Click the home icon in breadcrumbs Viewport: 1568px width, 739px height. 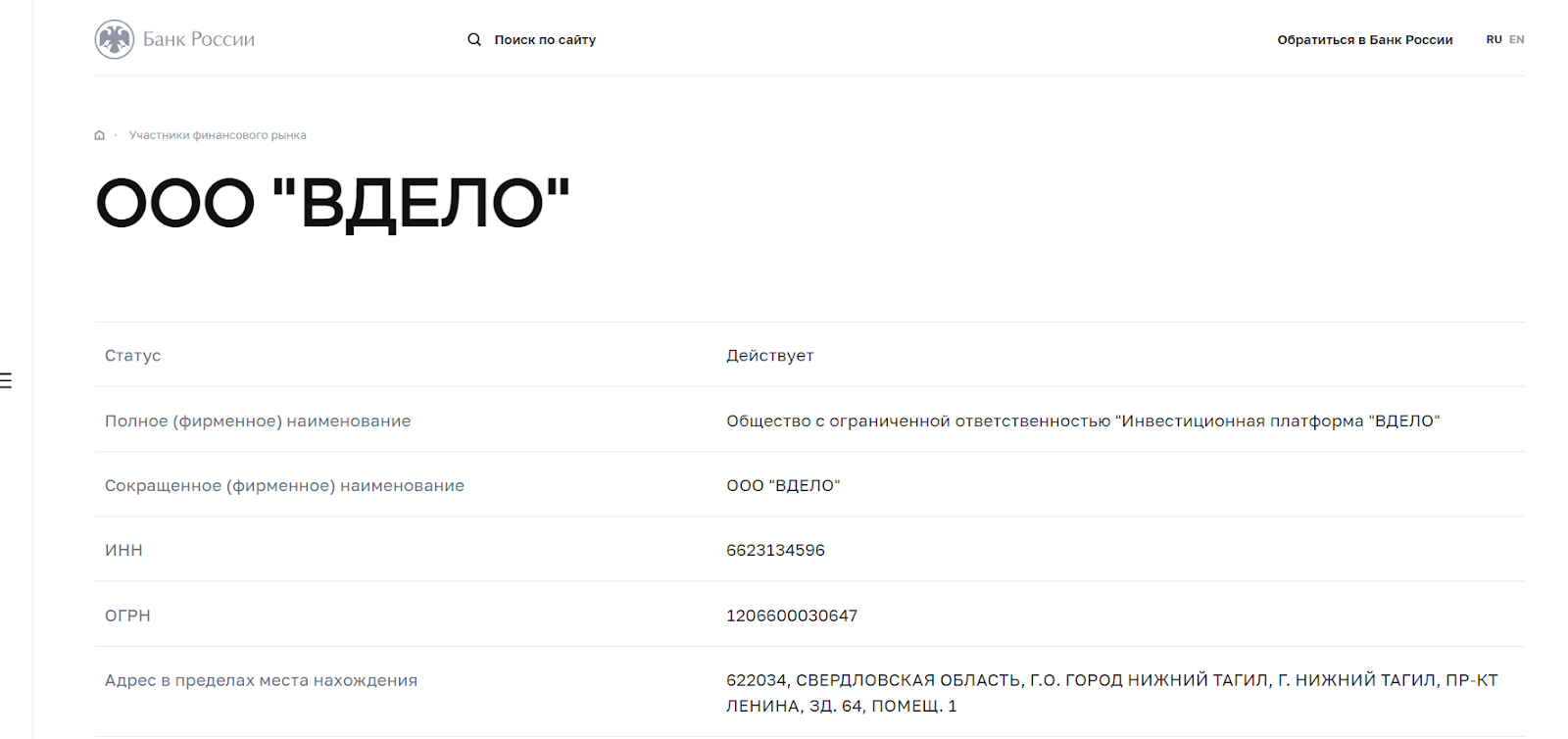pos(99,135)
